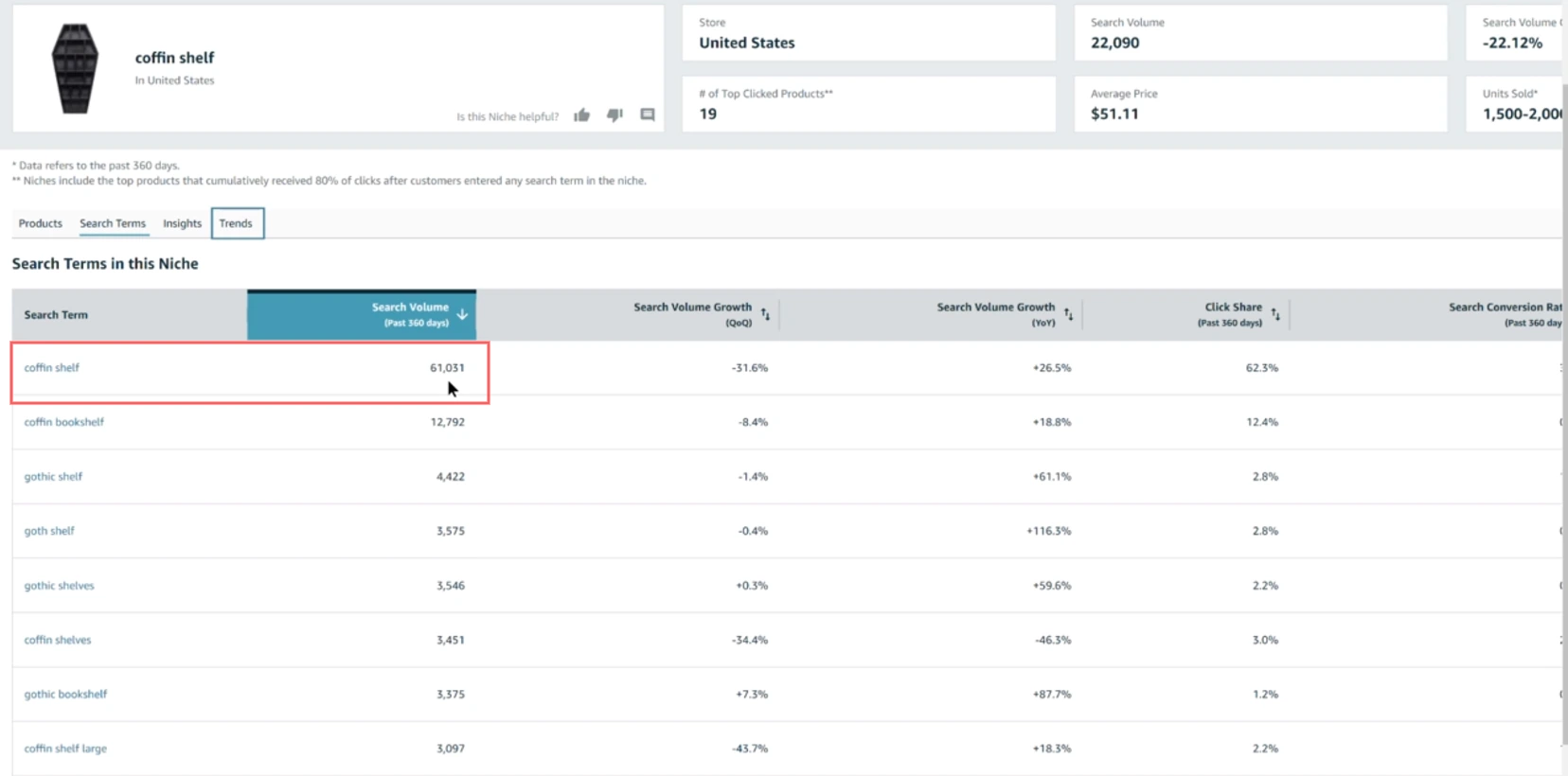Image resolution: width=1568 pixels, height=776 pixels.
Task: Open the coffin shelf large term
Action: click(66, 749)
